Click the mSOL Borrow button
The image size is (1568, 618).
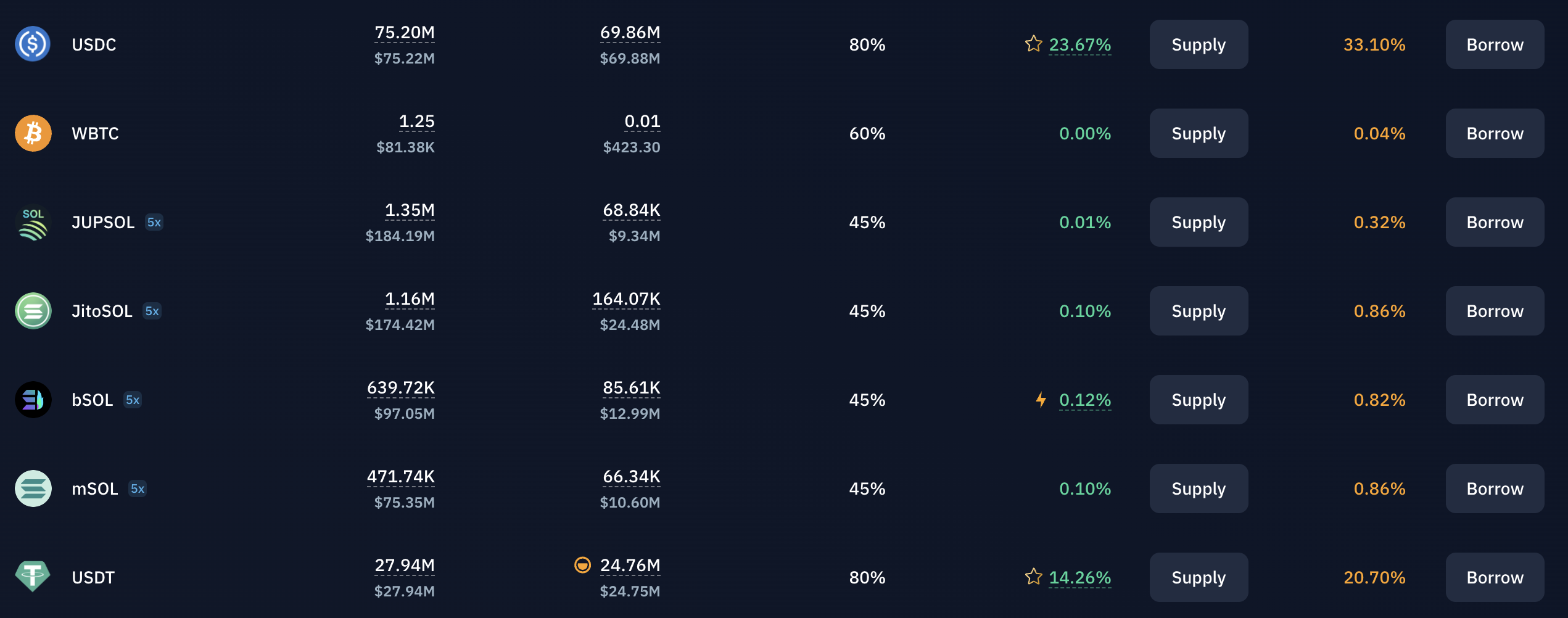point(1495,488)
